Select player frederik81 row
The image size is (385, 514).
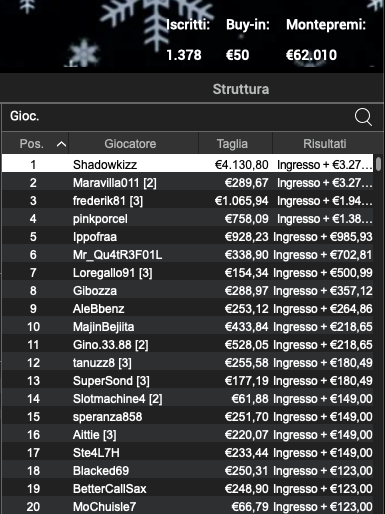(187, 201)
